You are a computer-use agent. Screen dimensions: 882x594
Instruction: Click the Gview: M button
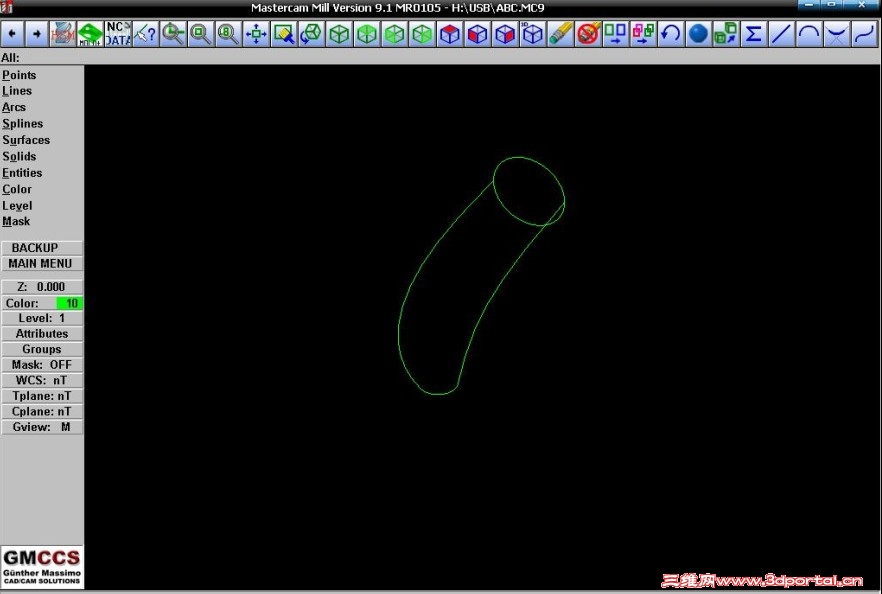tap(42, 427)
